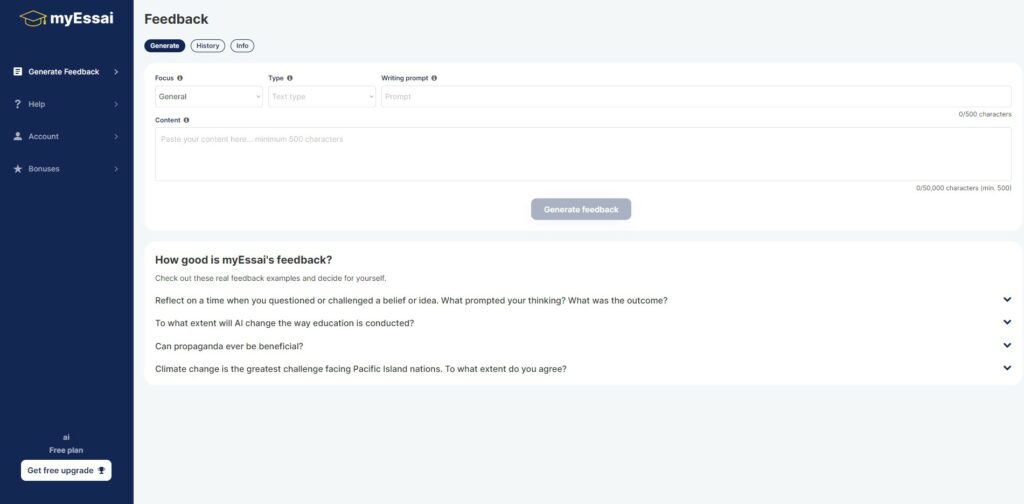Click the Generate feedback button
The width and height of the screenshot is (1024, 504).
581,209
